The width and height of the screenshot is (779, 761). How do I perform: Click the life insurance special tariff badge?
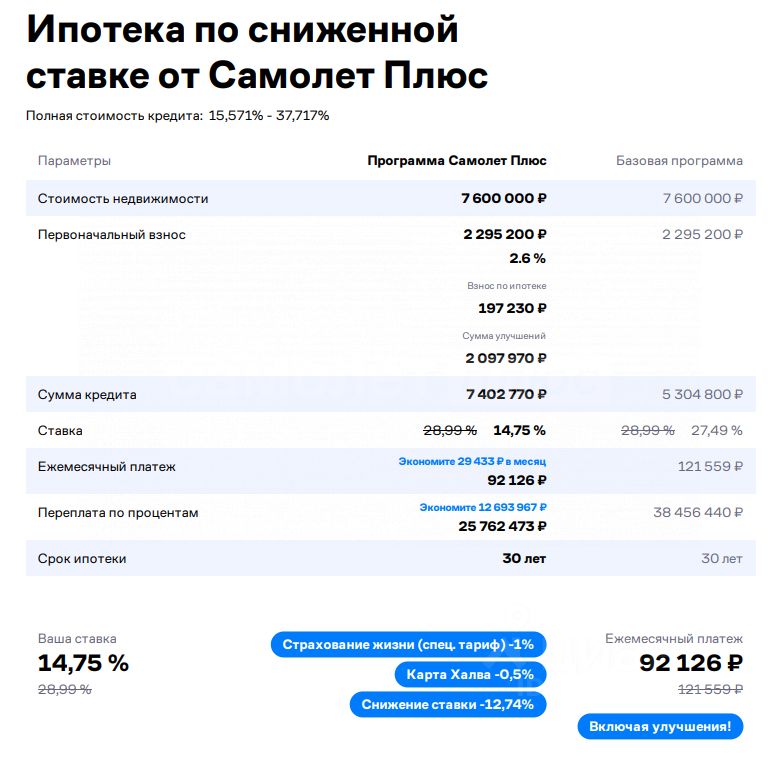coord(408,644)
